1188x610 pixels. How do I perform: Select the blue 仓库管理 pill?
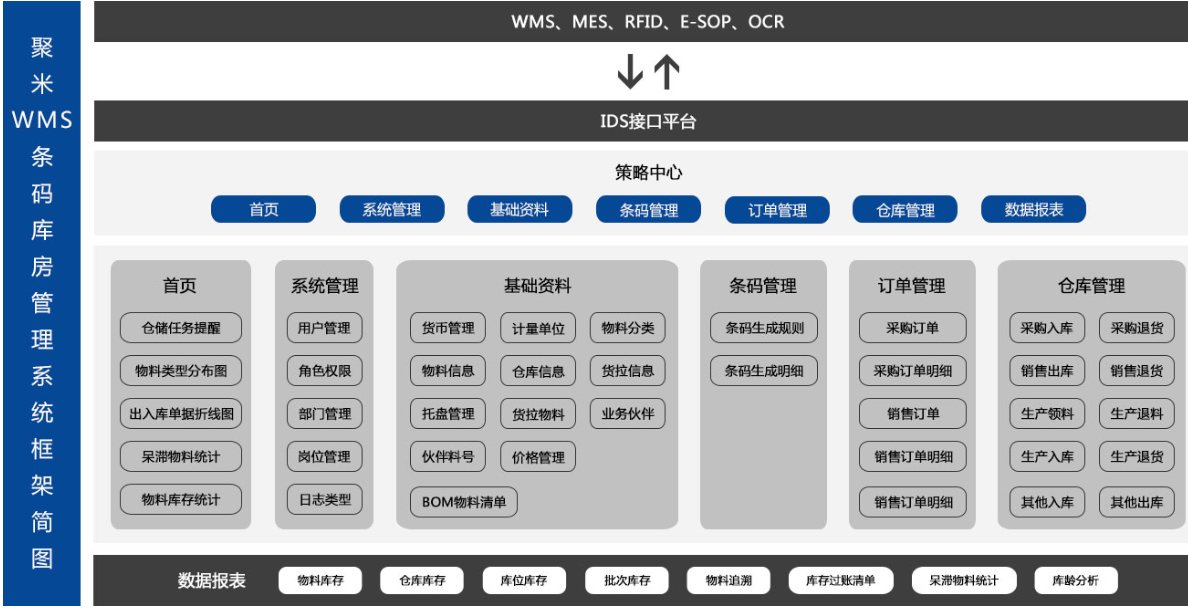pos(905,209)
